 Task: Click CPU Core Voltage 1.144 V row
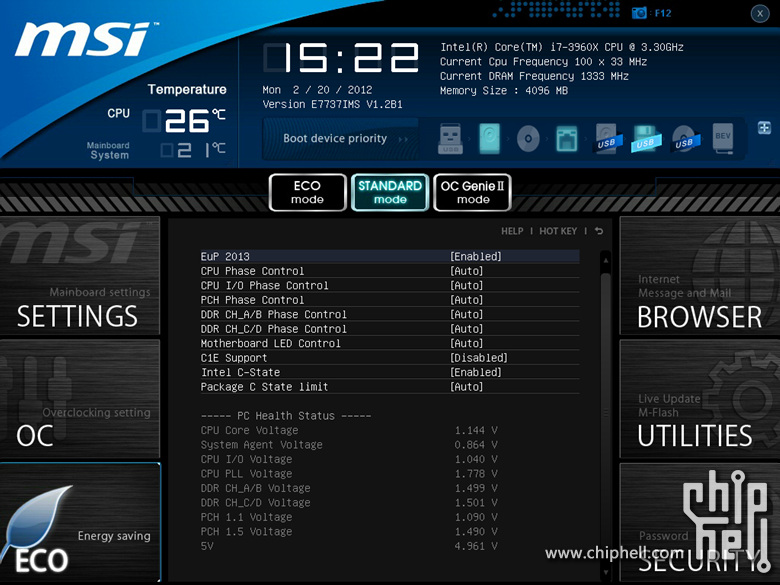[349, 430]
